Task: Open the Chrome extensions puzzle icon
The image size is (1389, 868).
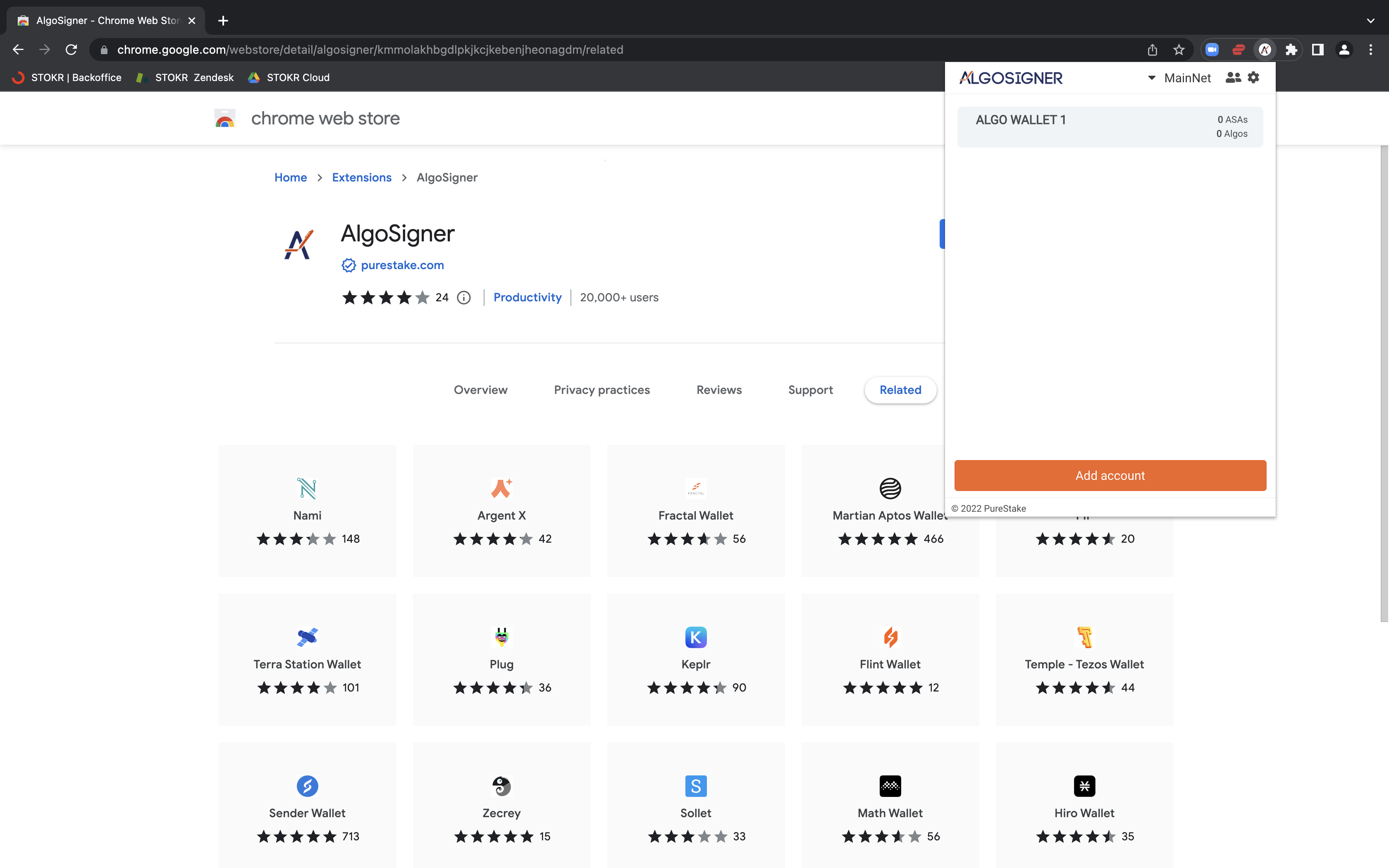Action: [x=1291, y=50]
